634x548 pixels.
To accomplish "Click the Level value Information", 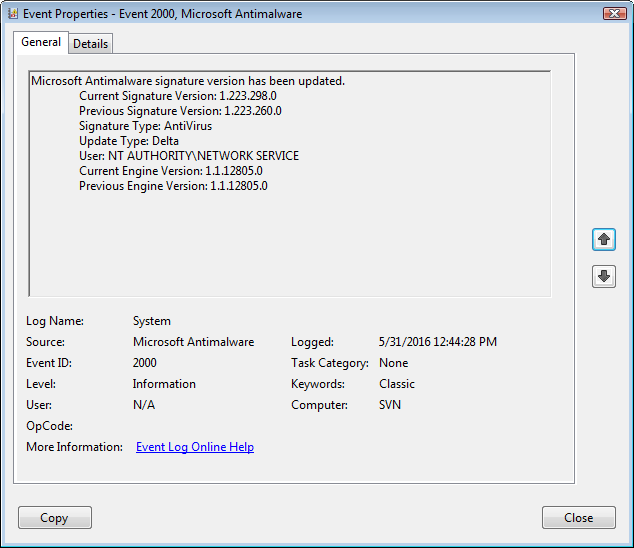I will coord(164,384).
